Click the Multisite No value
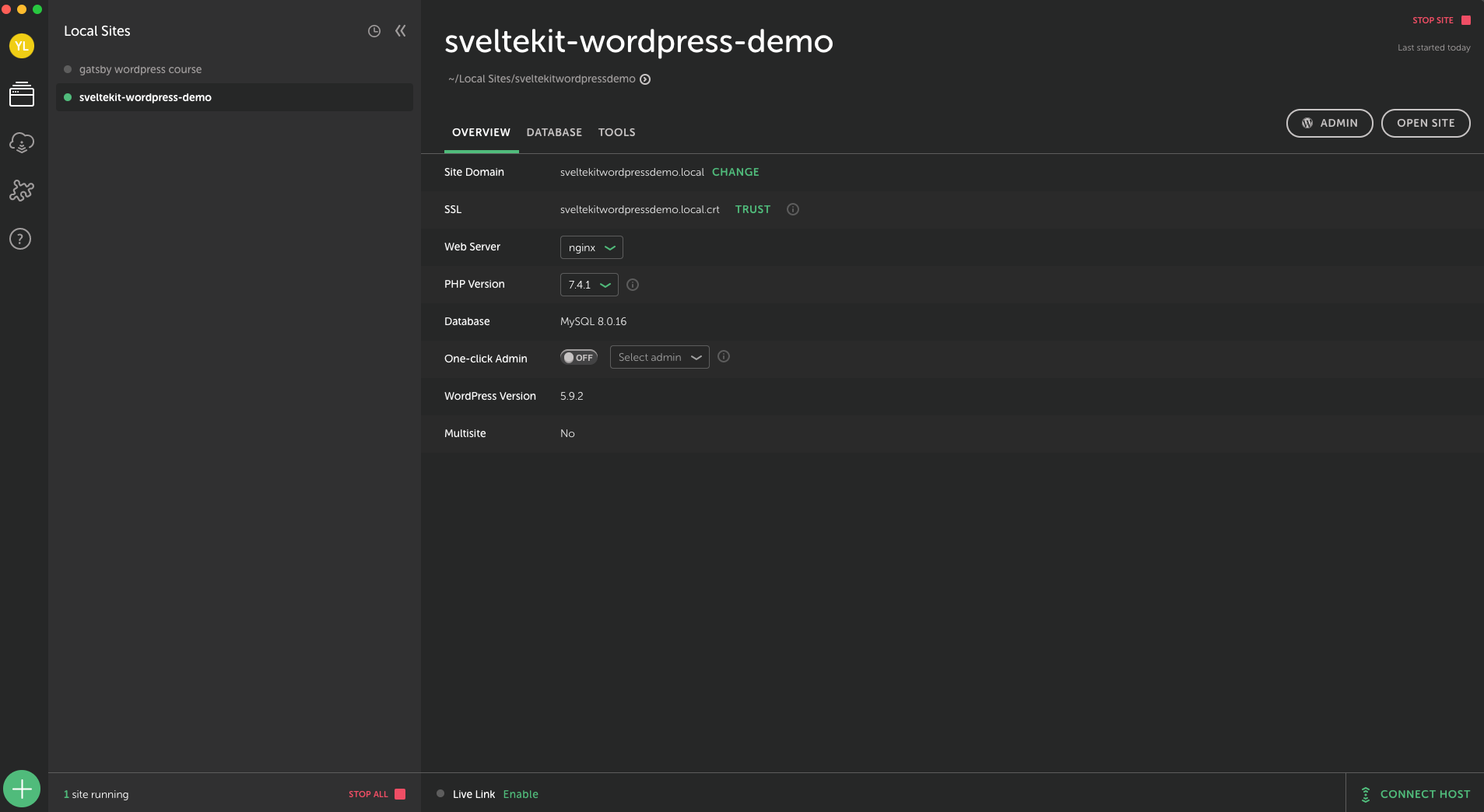This screenshot has width=1484, height=812. pos(567,433)
